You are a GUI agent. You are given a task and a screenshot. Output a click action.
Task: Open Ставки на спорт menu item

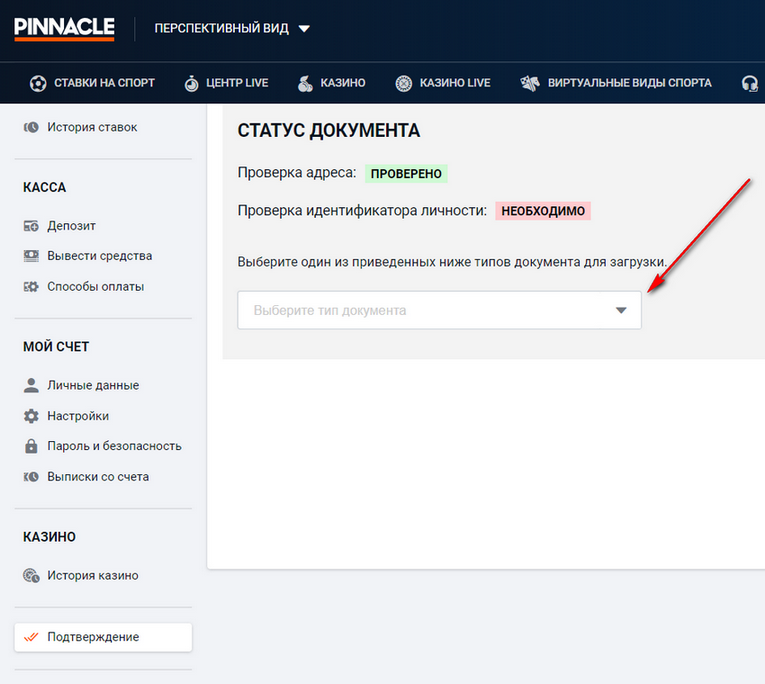tap(104, 83)
